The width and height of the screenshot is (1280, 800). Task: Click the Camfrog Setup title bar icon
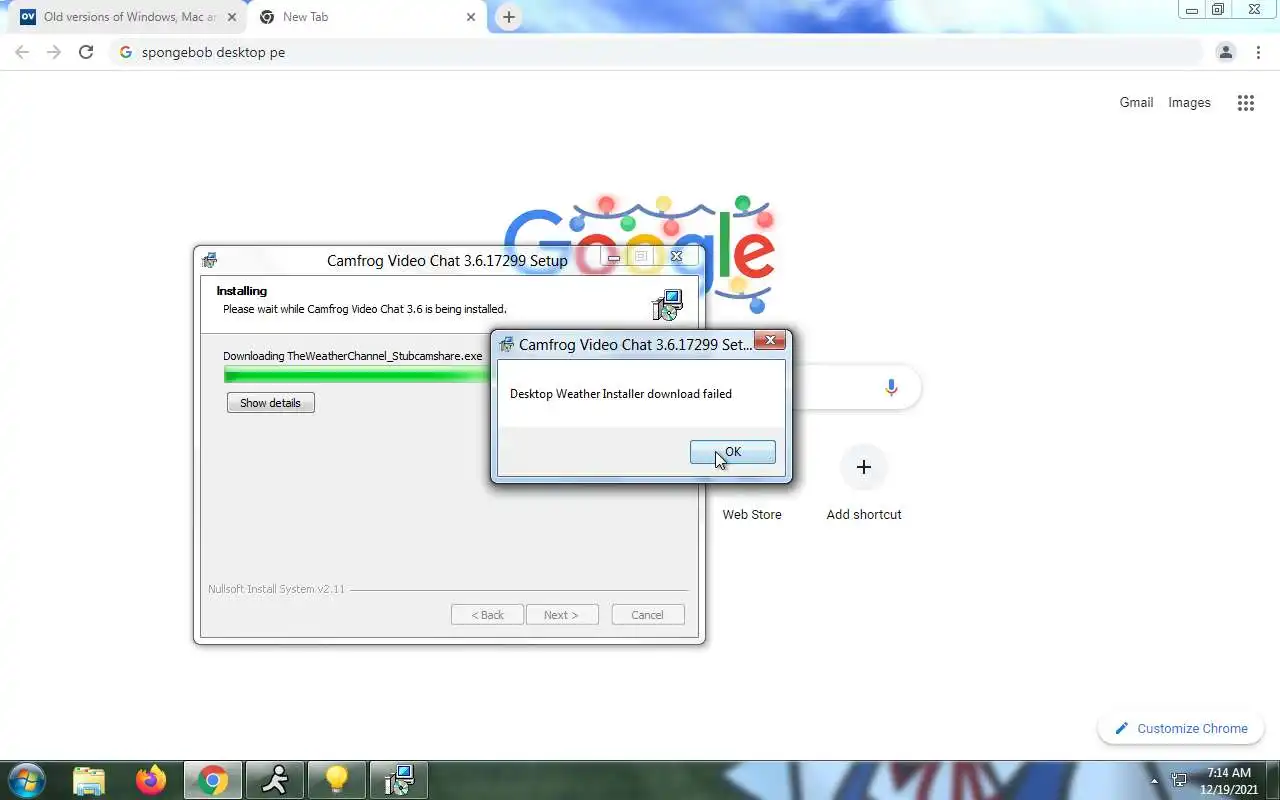209,260
